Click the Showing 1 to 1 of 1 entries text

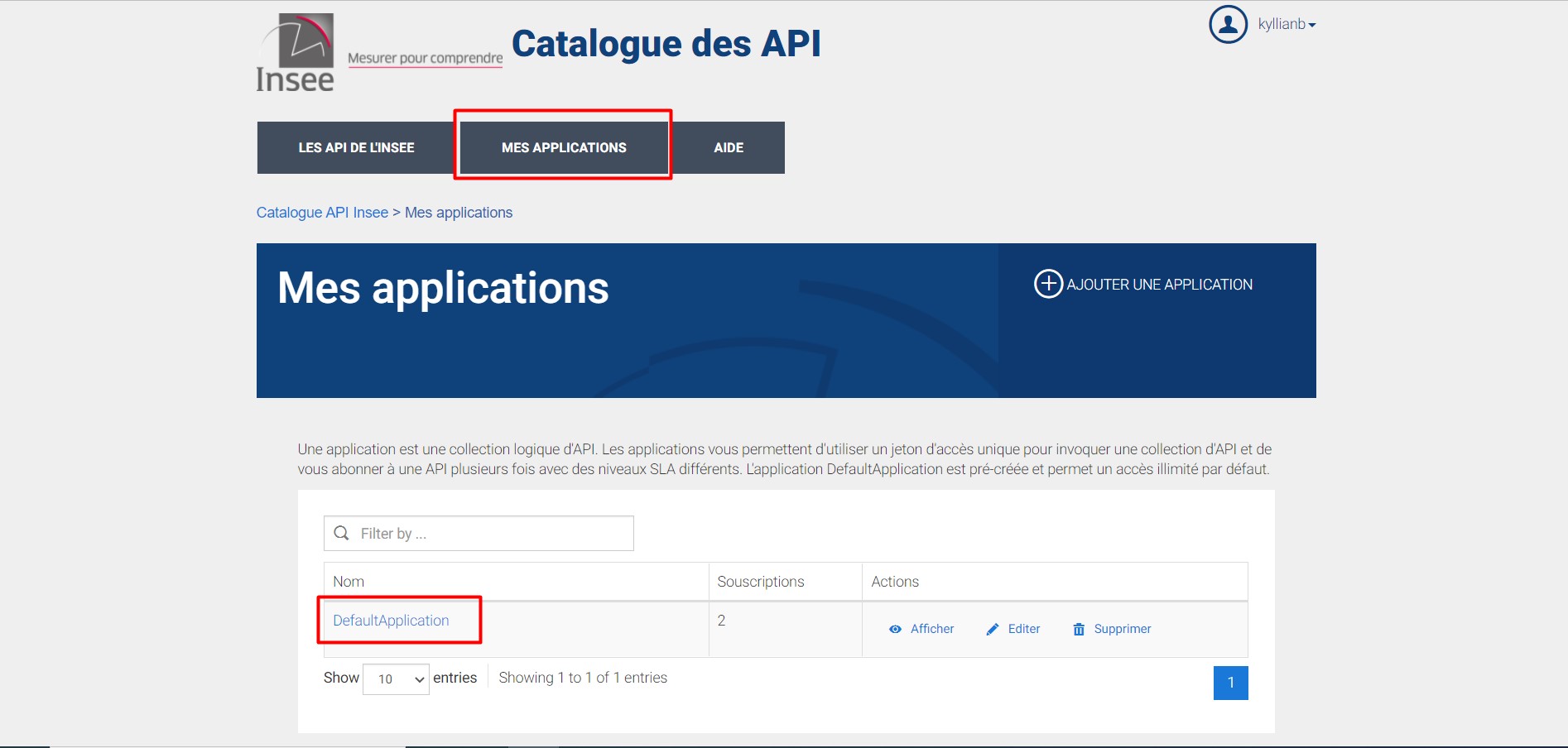pyautogui.click(x=583, y=678)
